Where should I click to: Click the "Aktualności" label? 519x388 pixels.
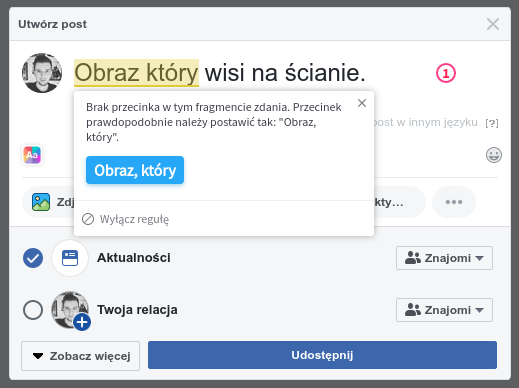[134, 258]
